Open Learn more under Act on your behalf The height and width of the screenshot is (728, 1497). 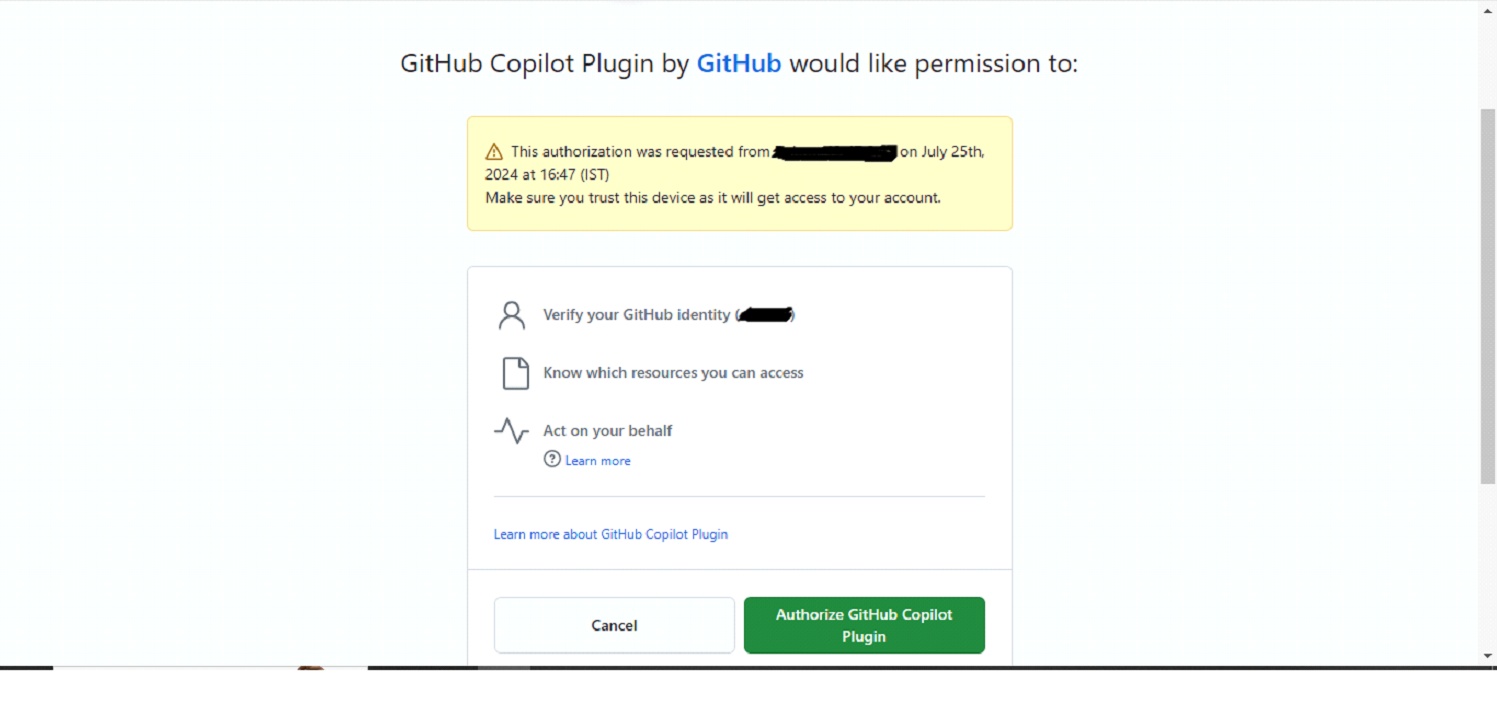[x=597, y=460]
